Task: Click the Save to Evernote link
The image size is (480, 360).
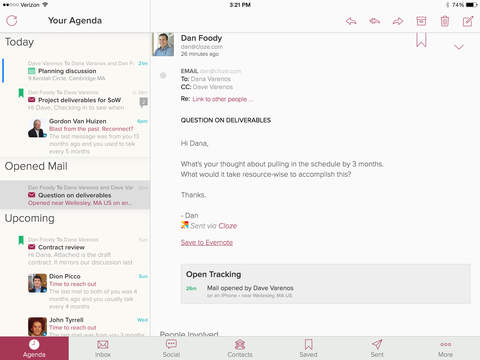Action: coord(207,243)
